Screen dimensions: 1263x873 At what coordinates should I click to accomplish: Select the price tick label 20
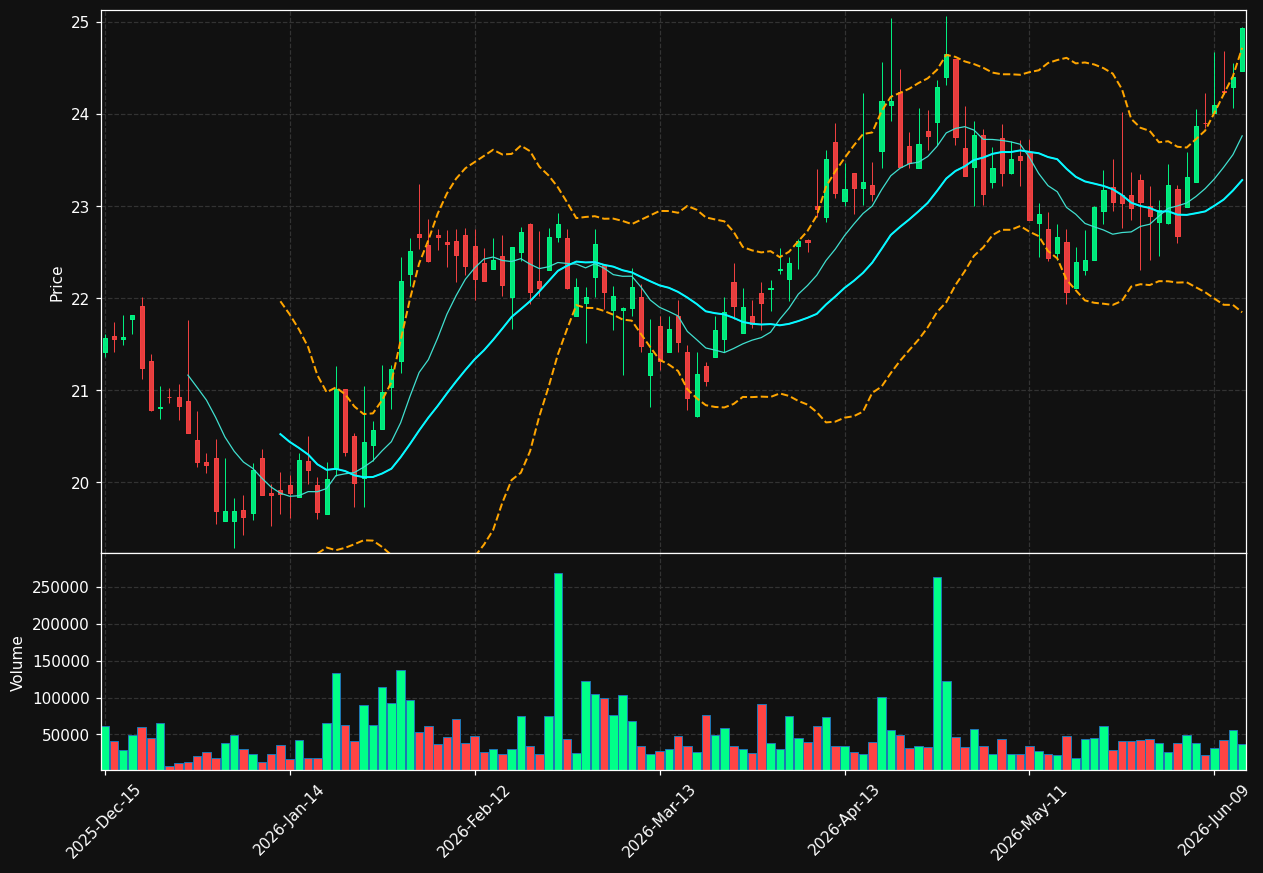click(80, 483)
